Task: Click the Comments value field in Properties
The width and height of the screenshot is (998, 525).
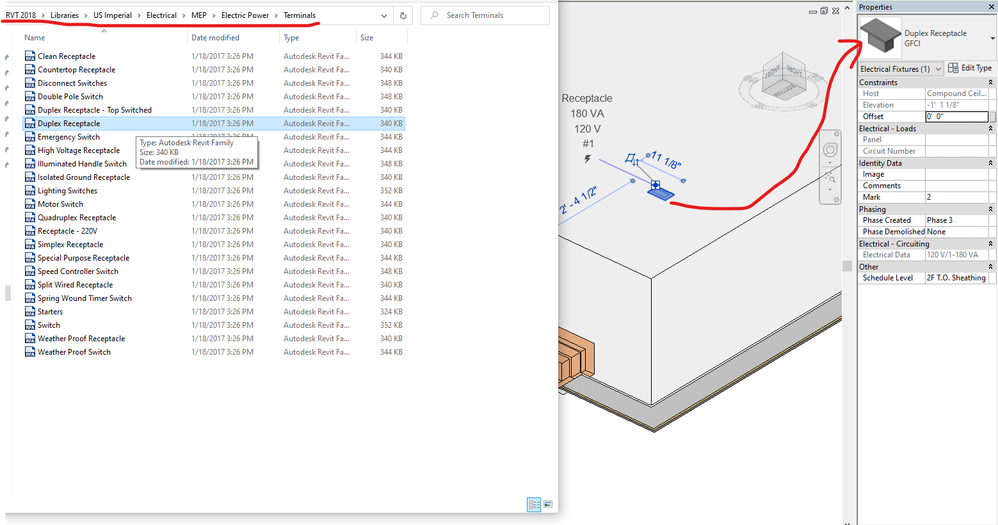Action: [957, 186]
